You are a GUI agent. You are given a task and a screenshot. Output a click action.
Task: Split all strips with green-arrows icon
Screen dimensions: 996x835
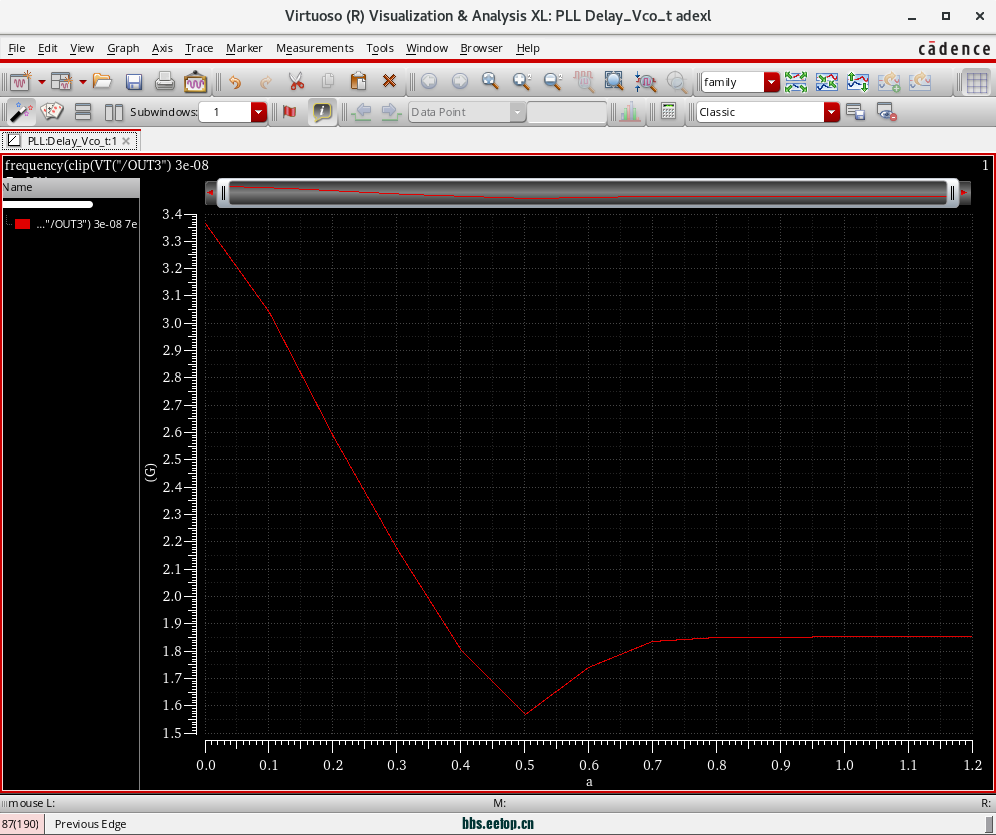(796, 81)
